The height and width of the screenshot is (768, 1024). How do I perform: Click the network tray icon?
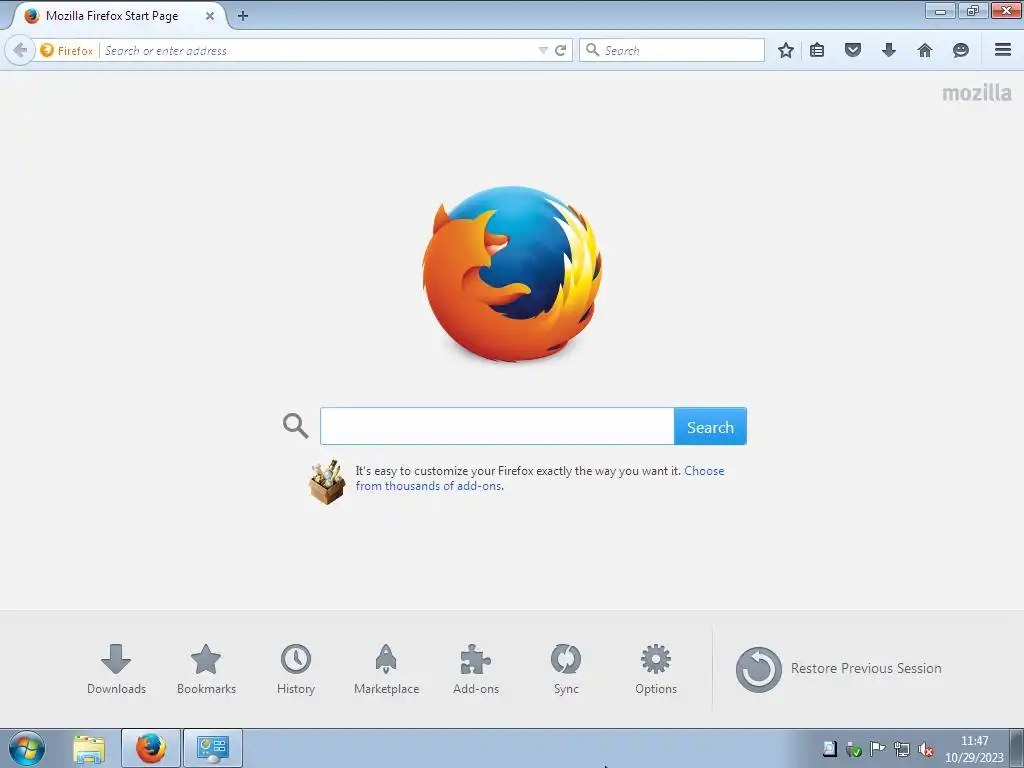tap(902, 750)
